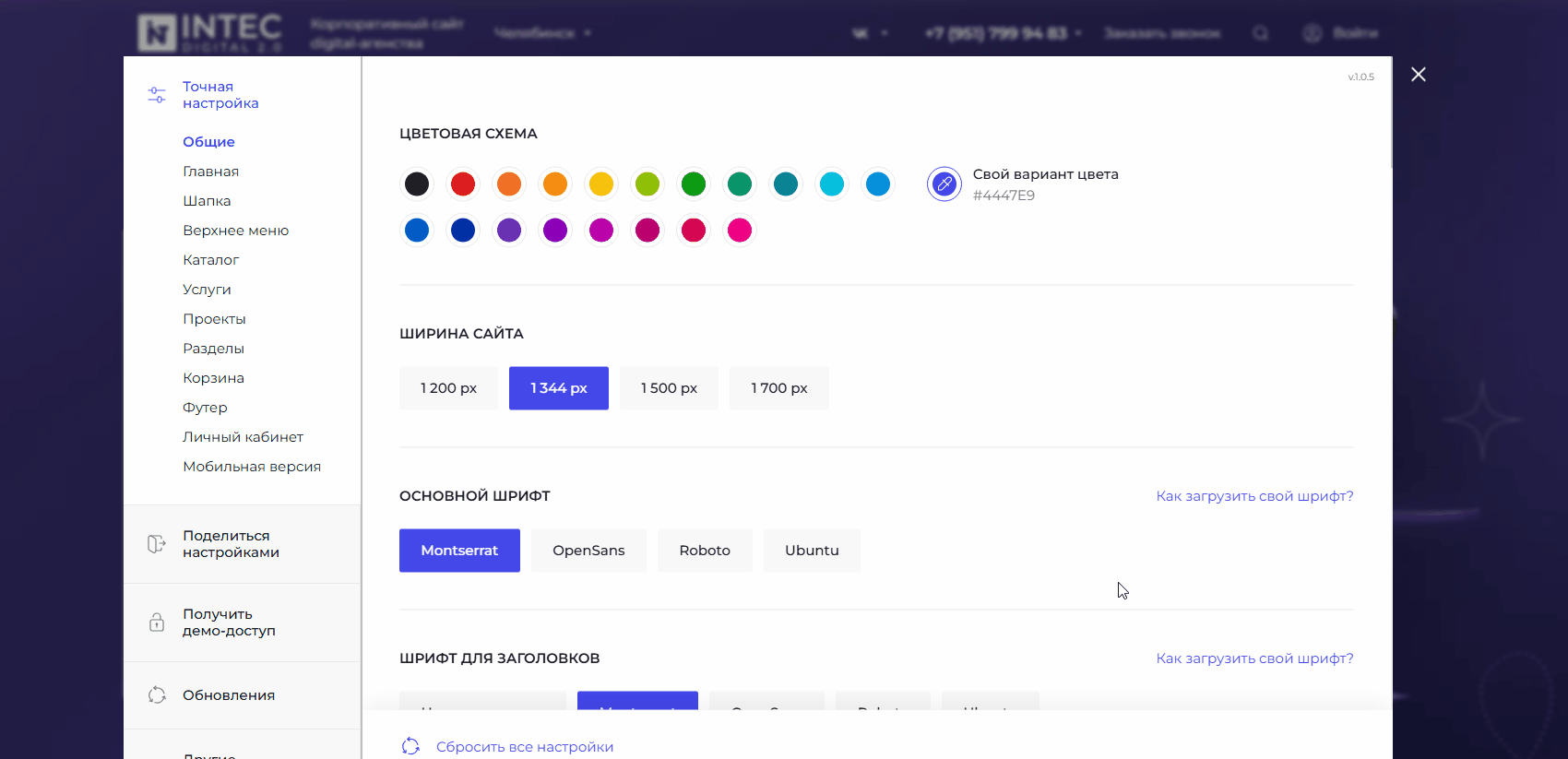The width and height of the screenshot is (1568, 759).
Task: Go to Верхнее меню settings
Action: click(235, 231)
